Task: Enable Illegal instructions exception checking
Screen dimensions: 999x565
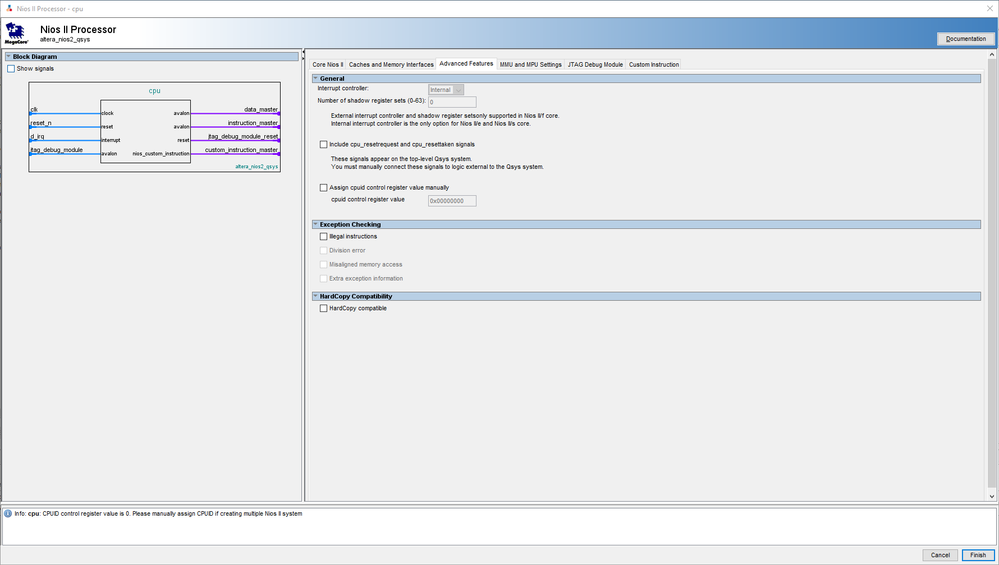Action: [x=324, y=236]
